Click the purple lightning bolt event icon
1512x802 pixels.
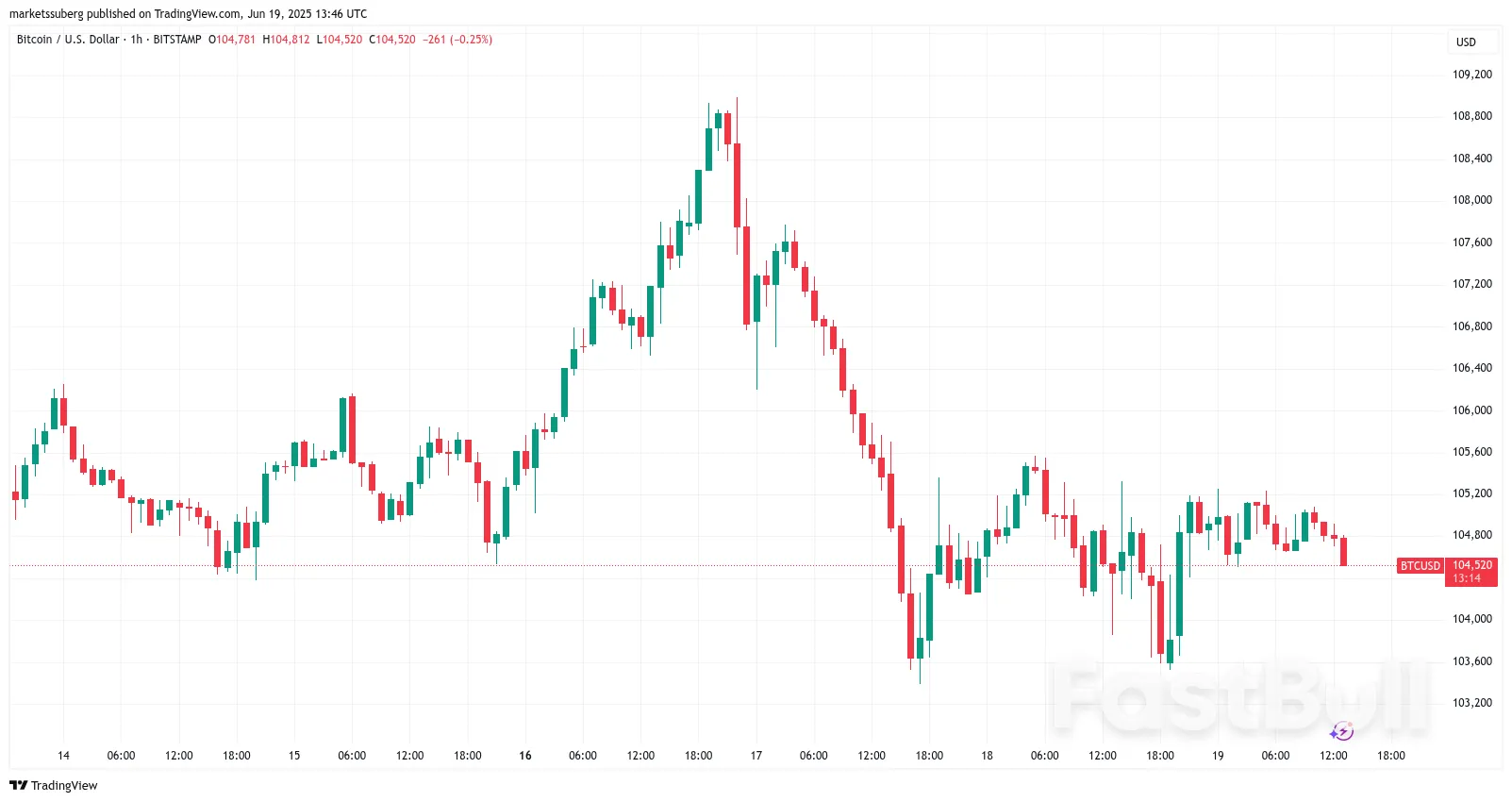(1341, 731)
